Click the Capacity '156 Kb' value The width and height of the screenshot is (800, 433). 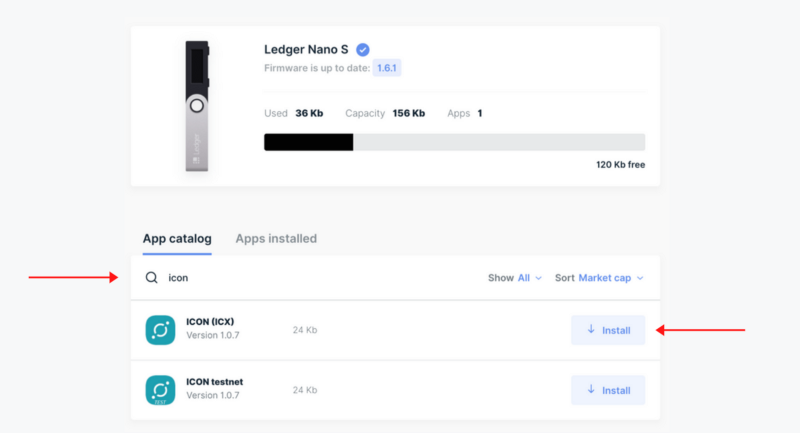tap(409, 113)
